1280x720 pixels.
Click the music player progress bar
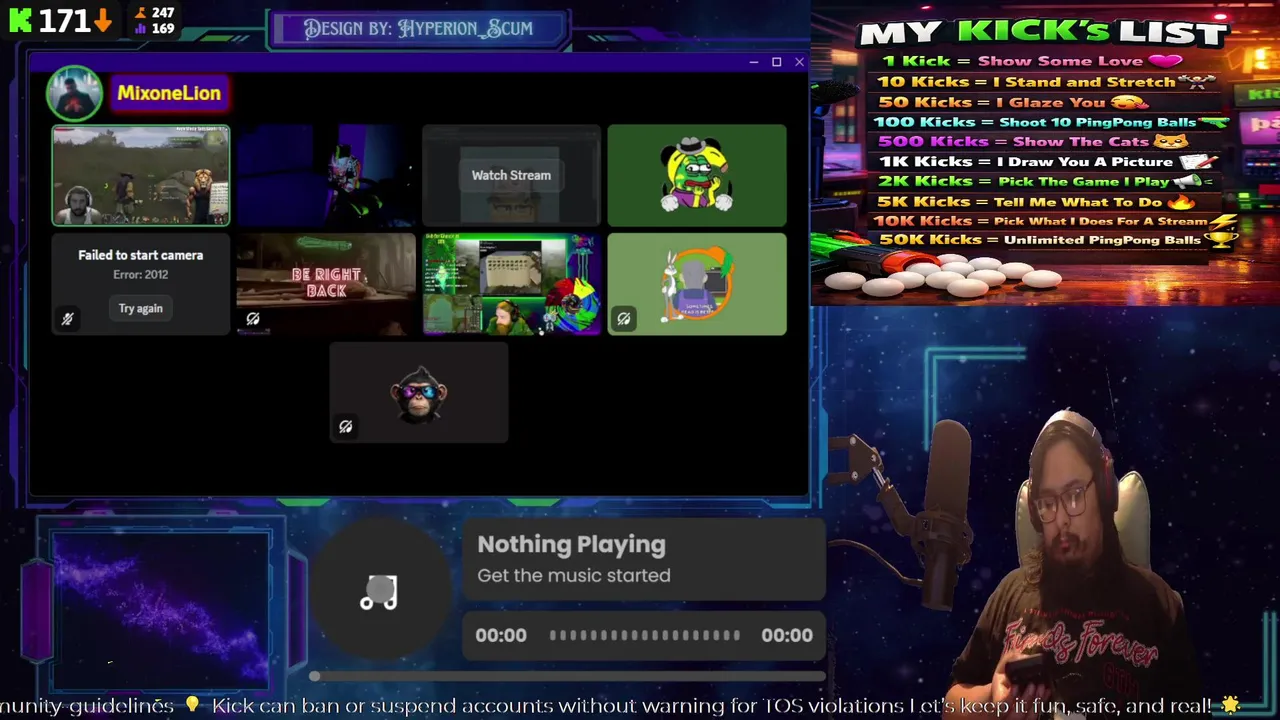(645, 635)
